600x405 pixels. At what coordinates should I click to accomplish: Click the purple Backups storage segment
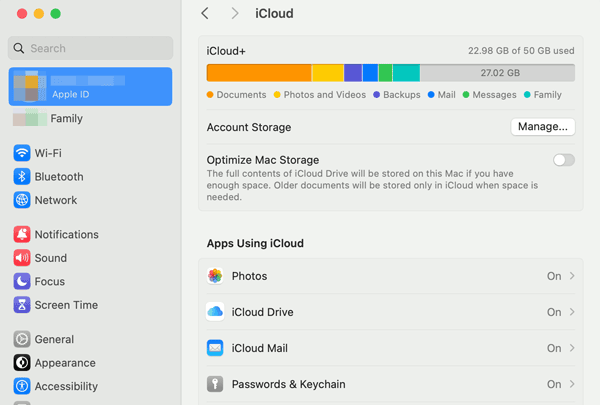click(x=353, y=73)
